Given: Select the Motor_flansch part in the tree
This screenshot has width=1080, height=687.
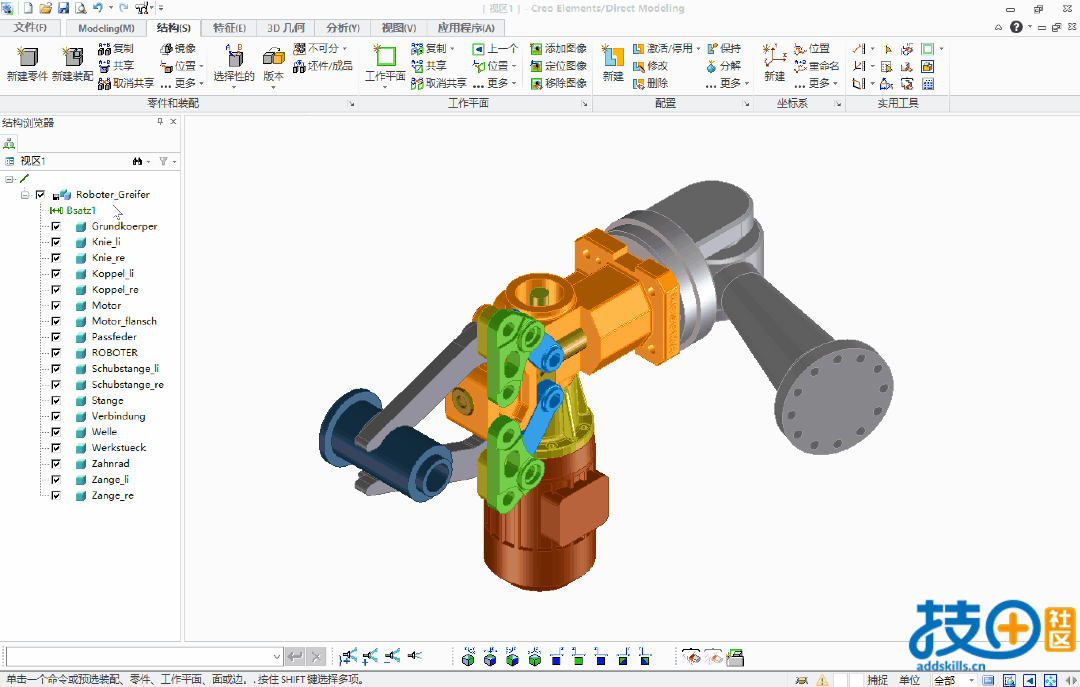Looking at the screenshot, I should [x=124, y=322].
